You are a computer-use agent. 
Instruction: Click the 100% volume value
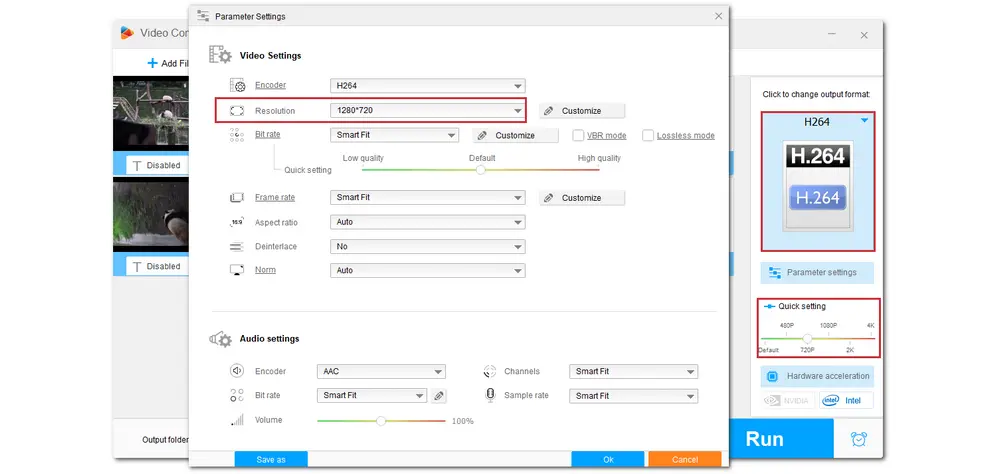click(462, 421)
